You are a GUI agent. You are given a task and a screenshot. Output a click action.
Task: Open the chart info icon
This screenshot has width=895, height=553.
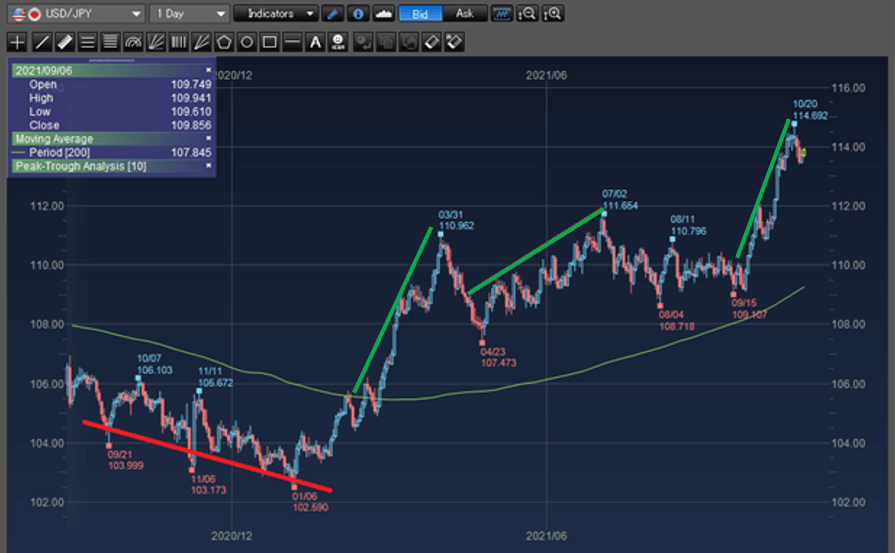tap(359, 14)
